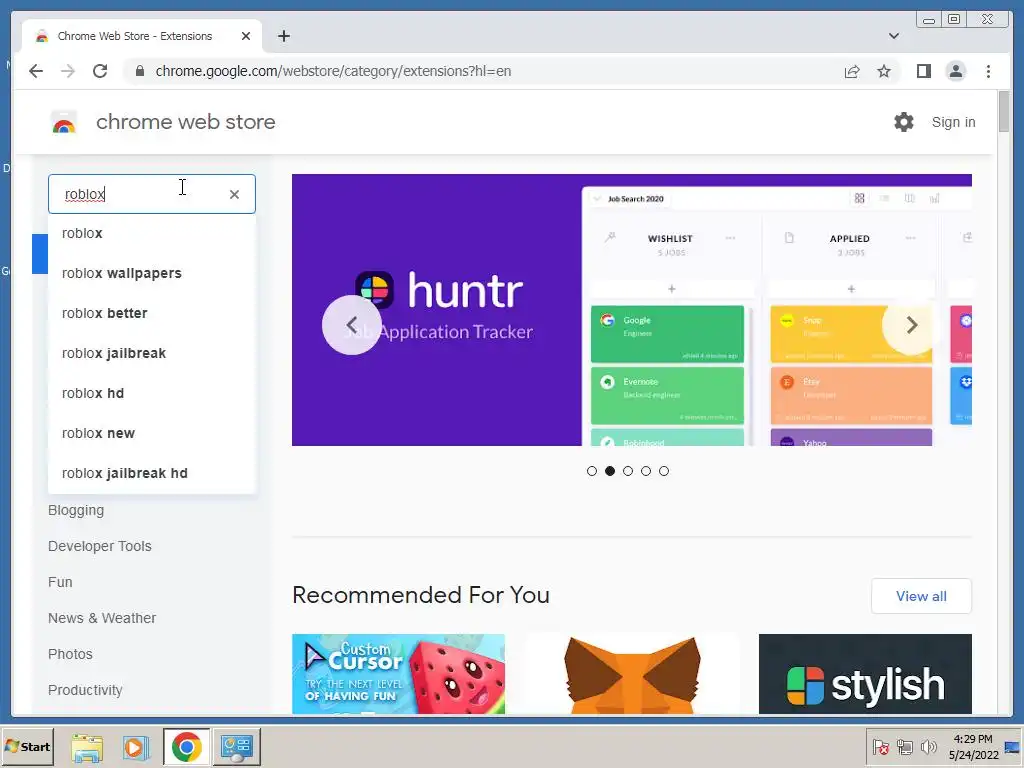
Task: Open the MetaMask fox extension card
Action: 632,674
